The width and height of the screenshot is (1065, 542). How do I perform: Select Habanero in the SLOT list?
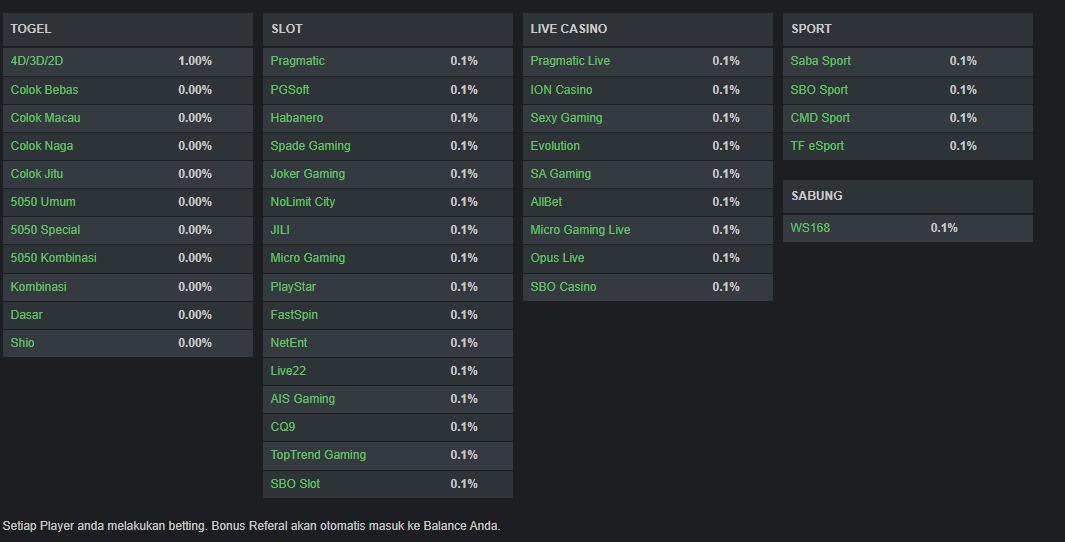[x=297, y=118]
